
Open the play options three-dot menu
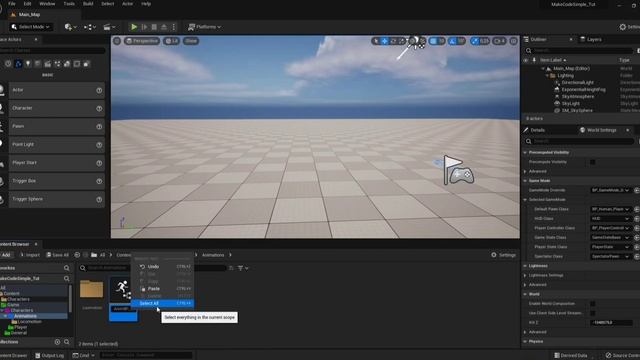click(173, 27)
